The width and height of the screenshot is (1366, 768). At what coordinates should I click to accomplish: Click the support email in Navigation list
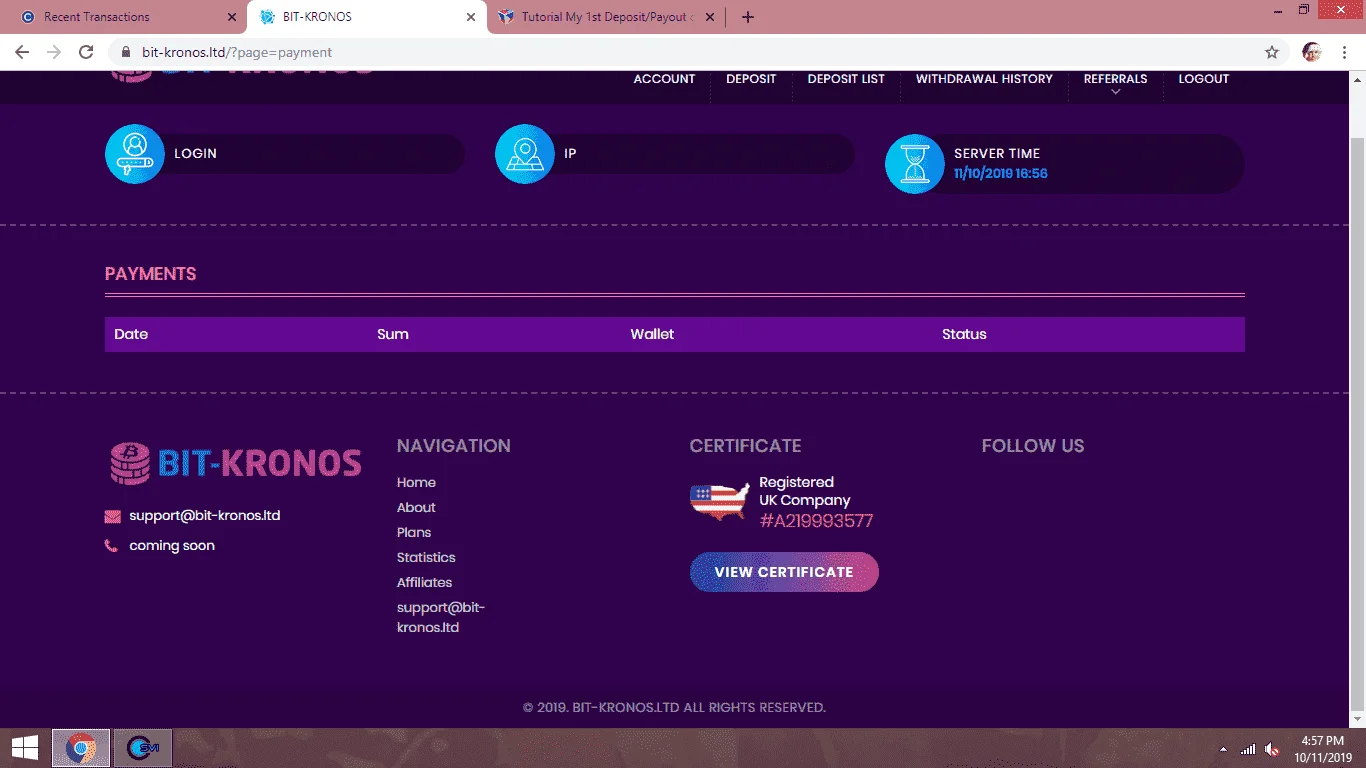click(441, 618)
